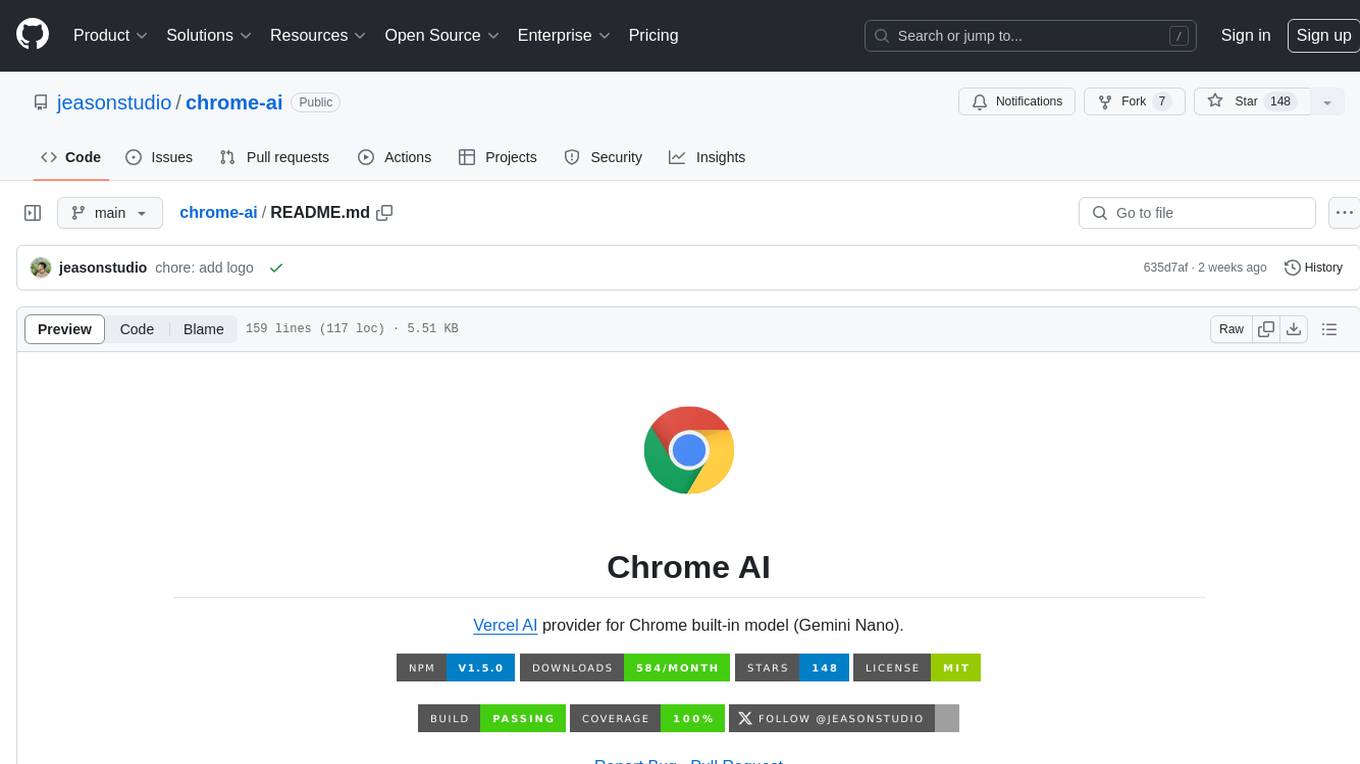Go to chrome-ai root in breadcrumb
Viewport: 1360px width, 764px height.
click(218, 212)
